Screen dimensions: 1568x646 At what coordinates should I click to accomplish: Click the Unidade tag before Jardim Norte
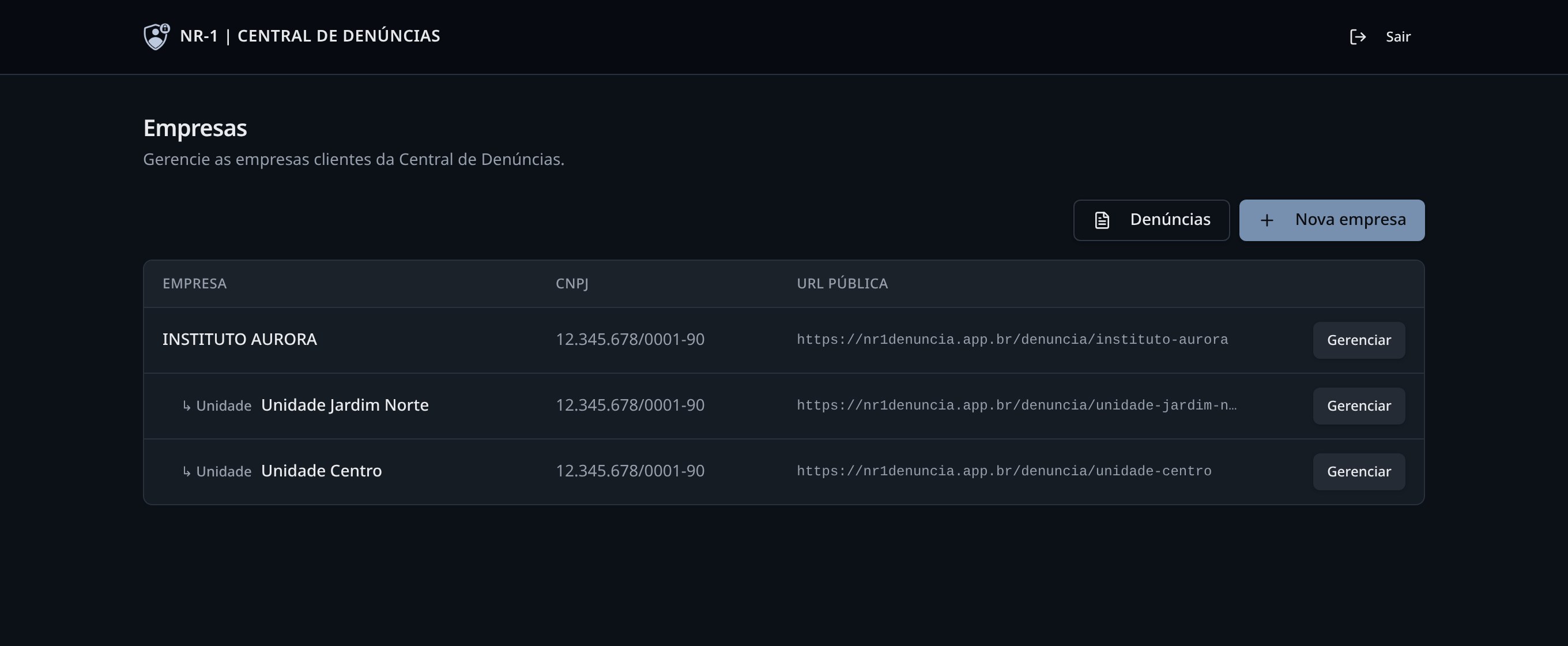tap(224, 406)
